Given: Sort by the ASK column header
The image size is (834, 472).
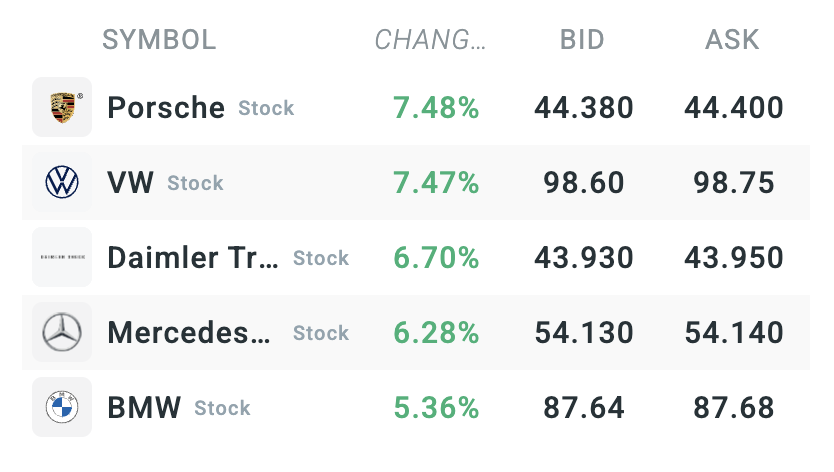Looking at the screenshot, I should pos(732,40).
